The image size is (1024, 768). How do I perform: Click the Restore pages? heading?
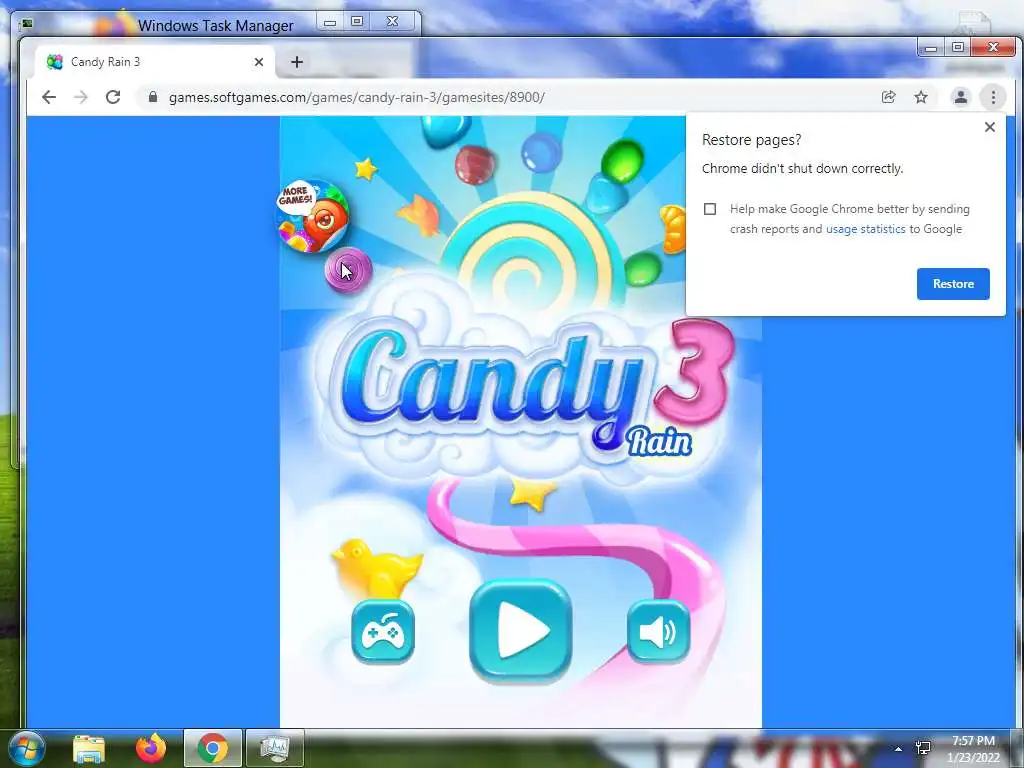coord(751,140)
